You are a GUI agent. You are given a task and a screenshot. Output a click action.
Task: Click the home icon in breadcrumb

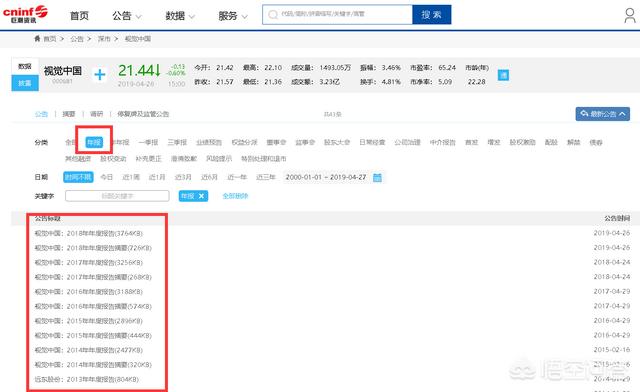(37, 38)
